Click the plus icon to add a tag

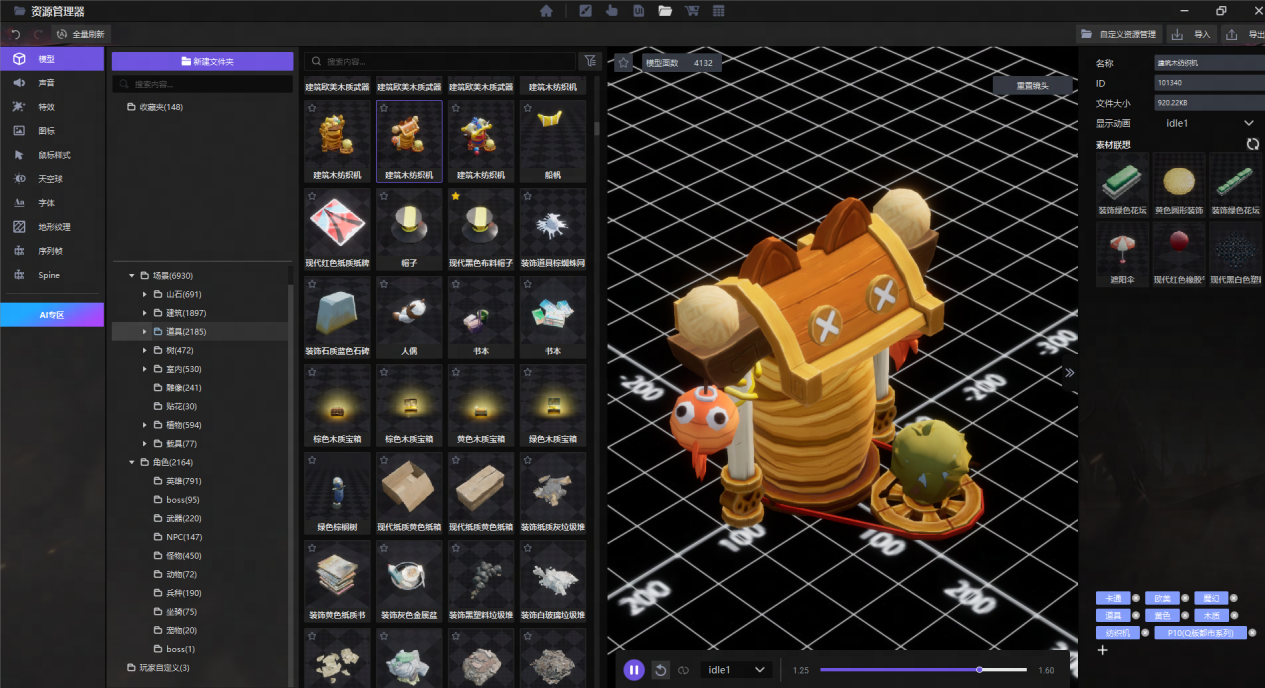click(x=1103, y=650)
